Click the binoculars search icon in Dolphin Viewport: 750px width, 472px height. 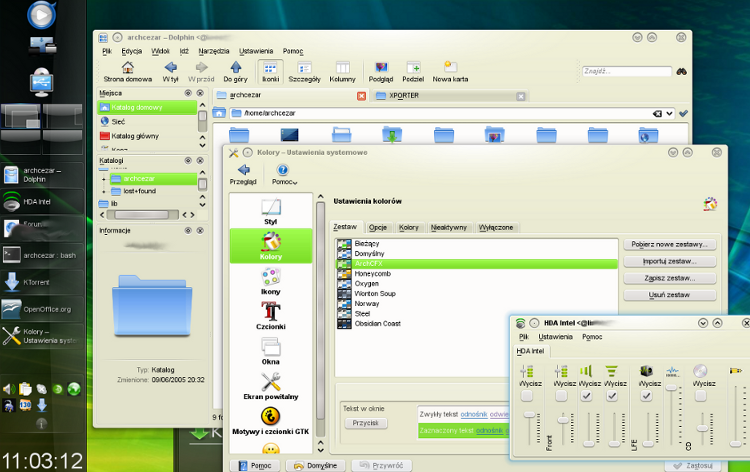coord(682,71)
